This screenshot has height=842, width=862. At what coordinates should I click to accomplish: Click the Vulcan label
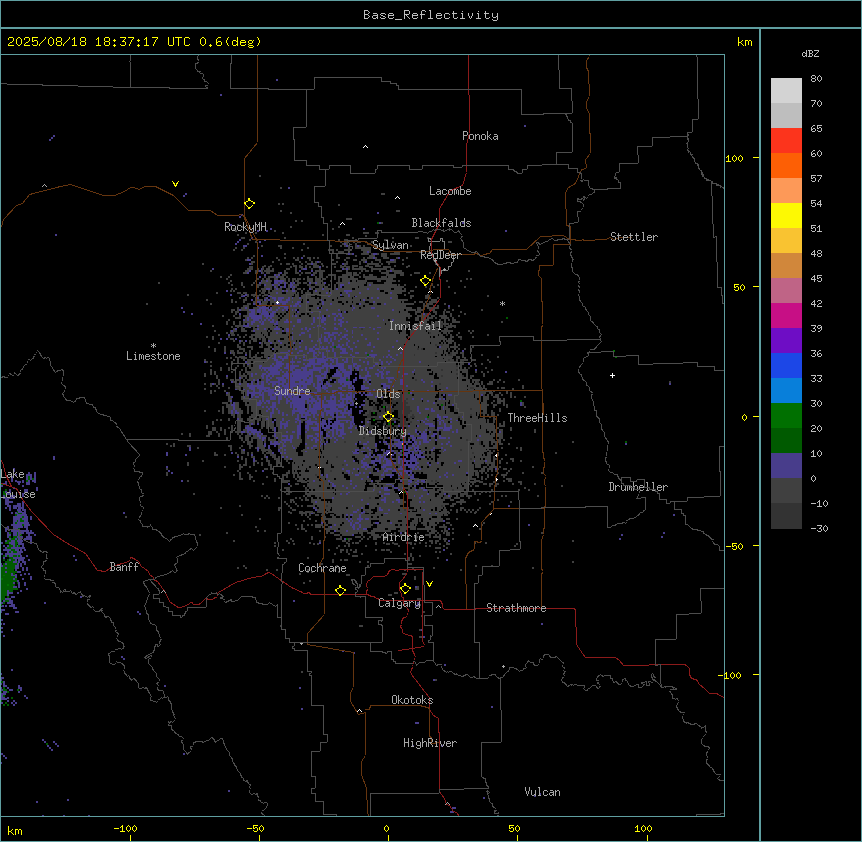(543, 792)
